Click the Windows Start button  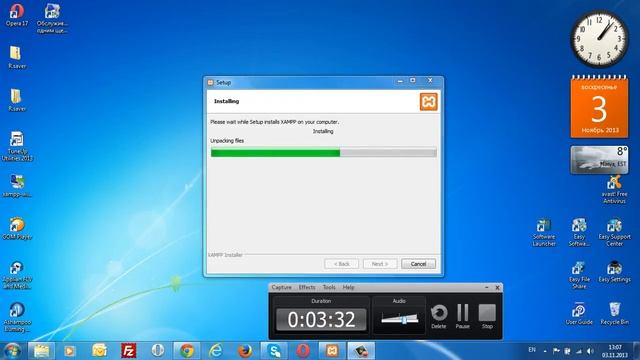click(12, 351)
